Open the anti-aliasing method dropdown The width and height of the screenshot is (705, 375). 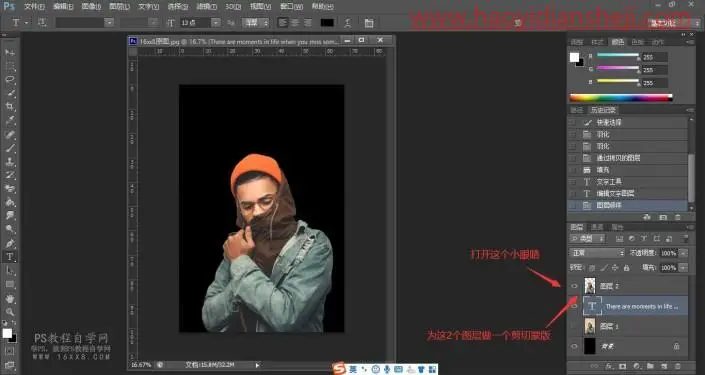(255, 22)
